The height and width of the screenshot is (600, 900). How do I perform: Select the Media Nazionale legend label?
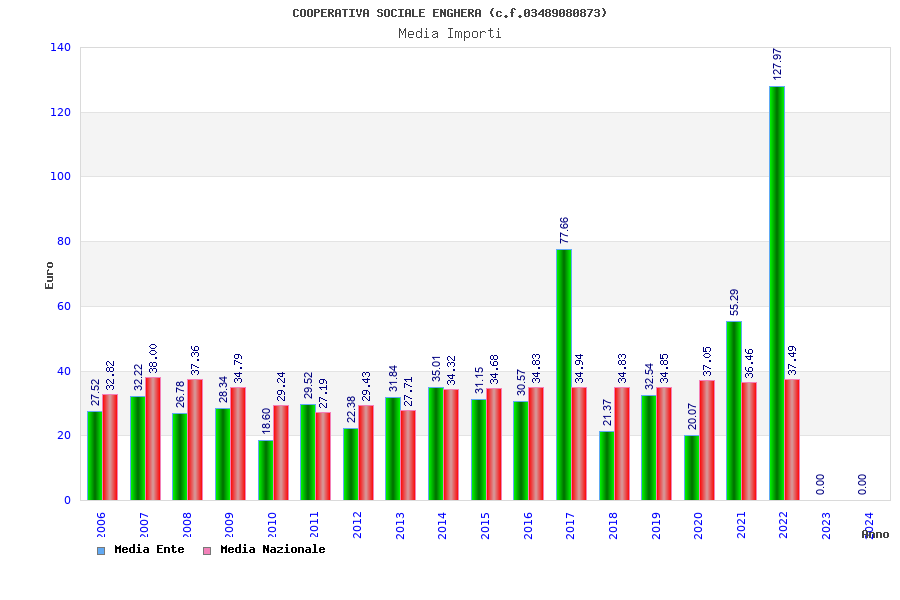[273, 549]
